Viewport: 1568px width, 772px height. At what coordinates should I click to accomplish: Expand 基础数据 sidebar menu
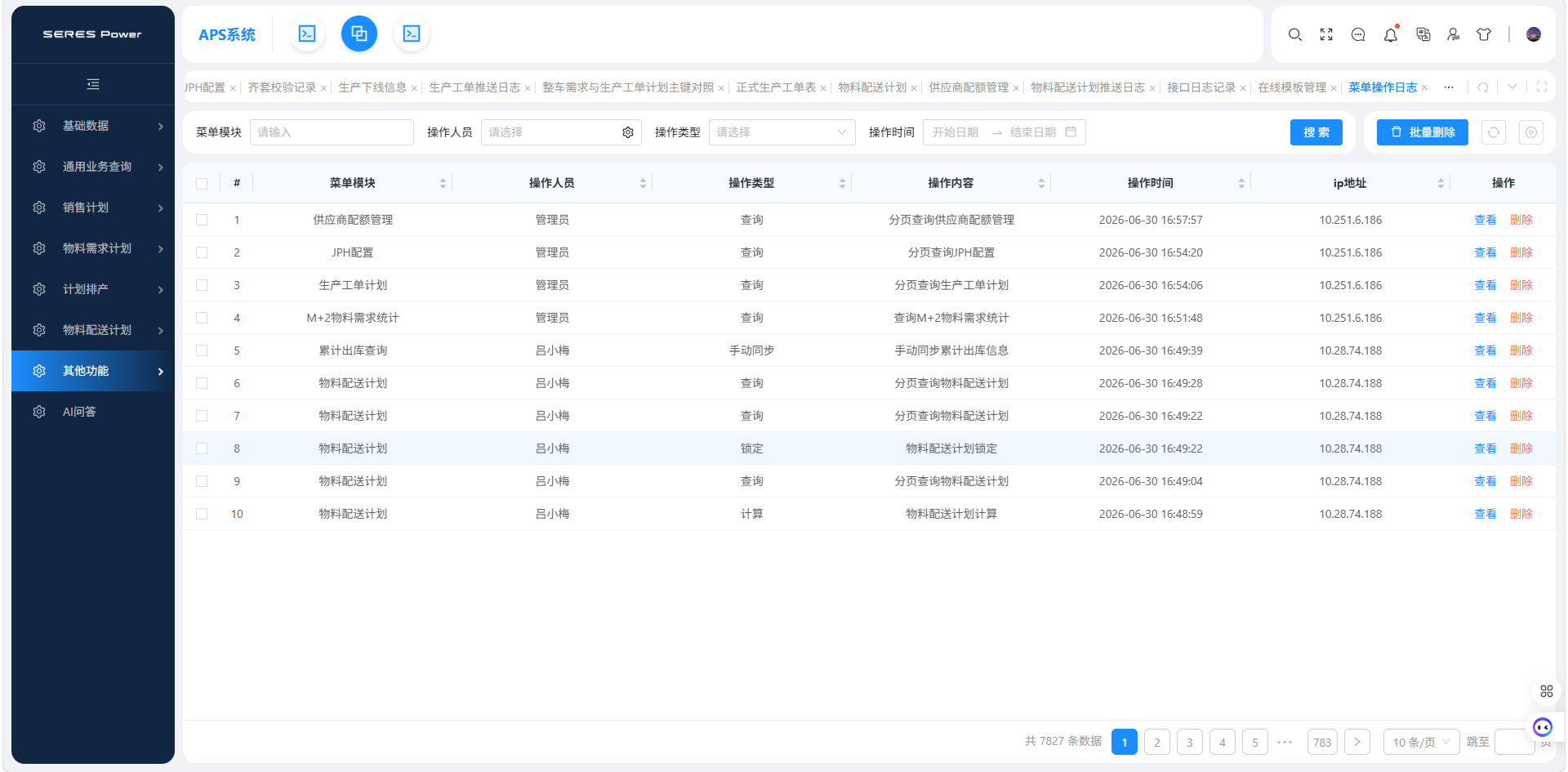pyautogui.click(x=93, y=126)
